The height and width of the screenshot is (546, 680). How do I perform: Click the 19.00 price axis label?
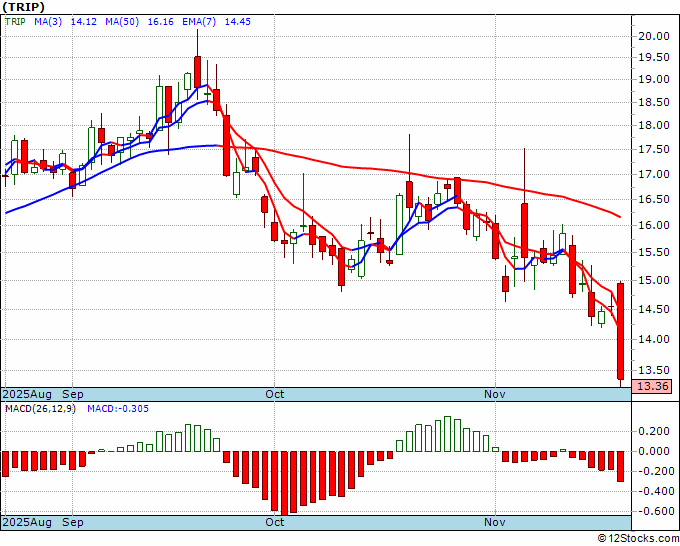[x=654, y=80]
